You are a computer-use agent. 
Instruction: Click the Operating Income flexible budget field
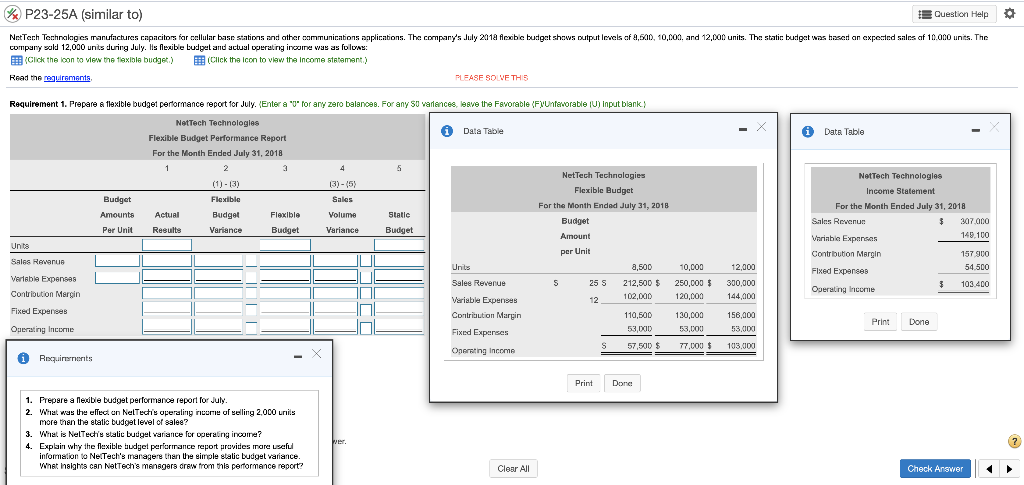(285, 327)
